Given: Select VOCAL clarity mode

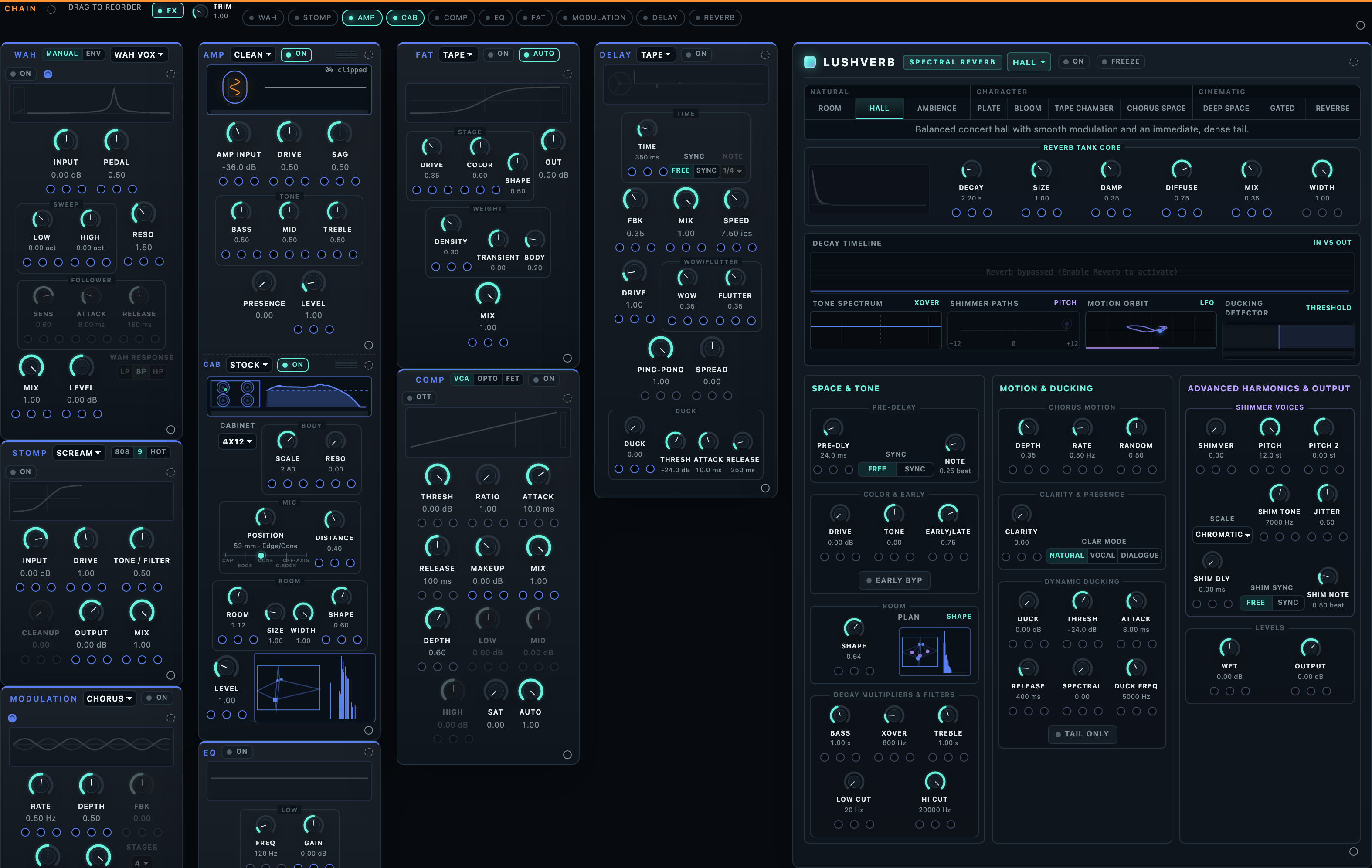Looking at the screenshot, I should (x=1102, y=555).
